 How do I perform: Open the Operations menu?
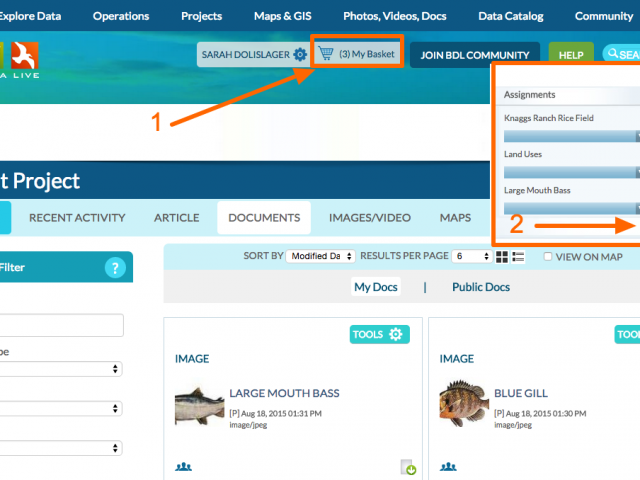(x=121, y=16)
